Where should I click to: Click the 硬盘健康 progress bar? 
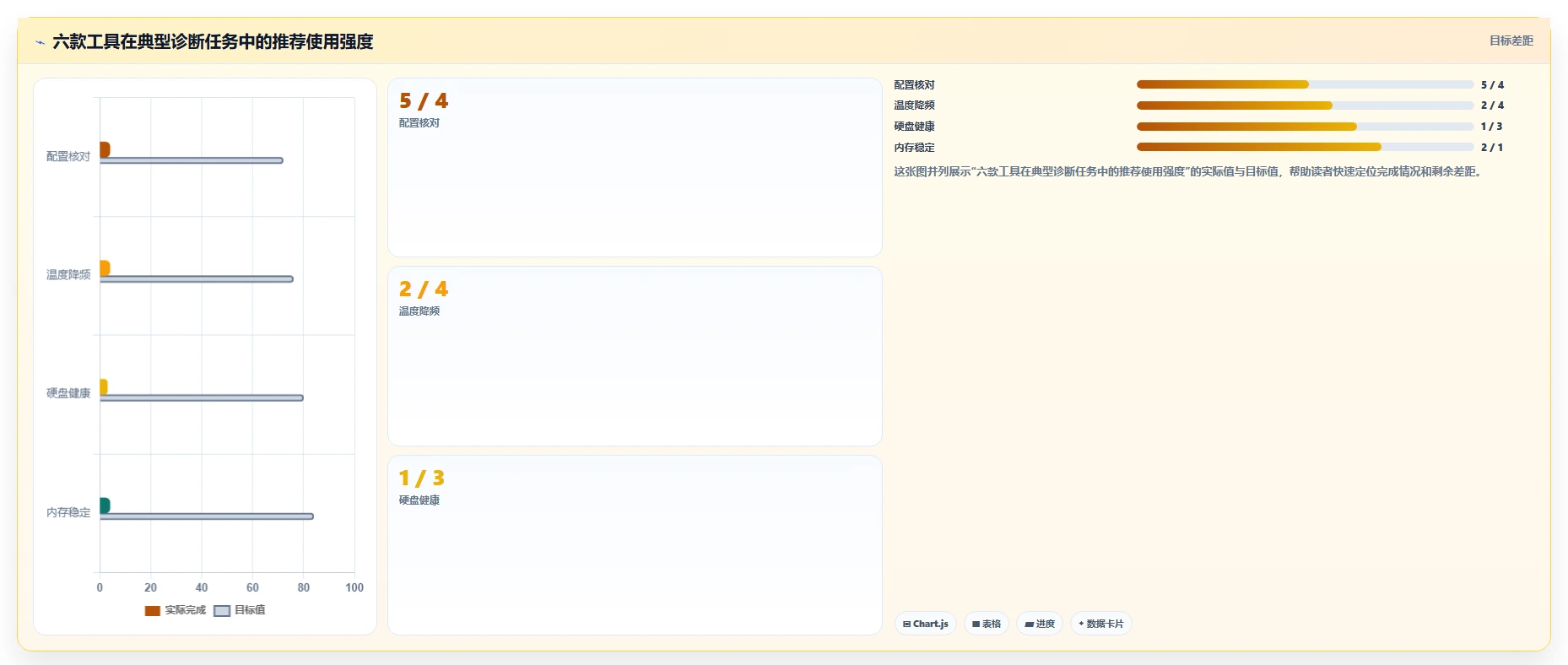(x=1305, y=127)
